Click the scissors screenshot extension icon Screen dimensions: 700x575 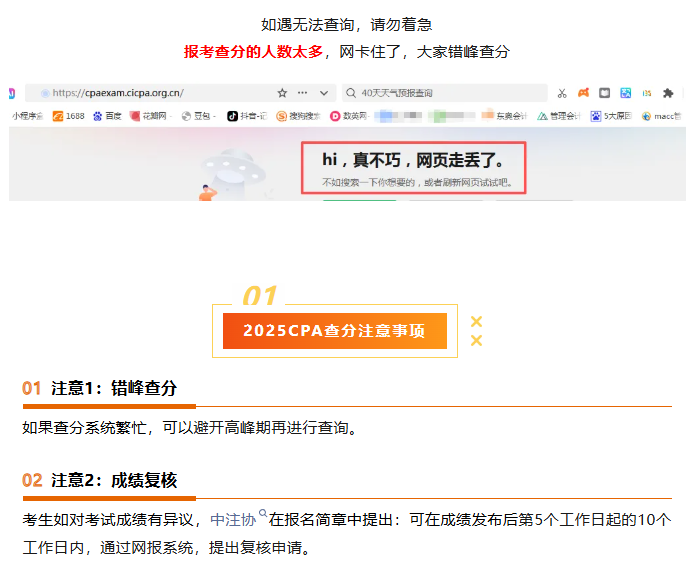pos(563,93)
